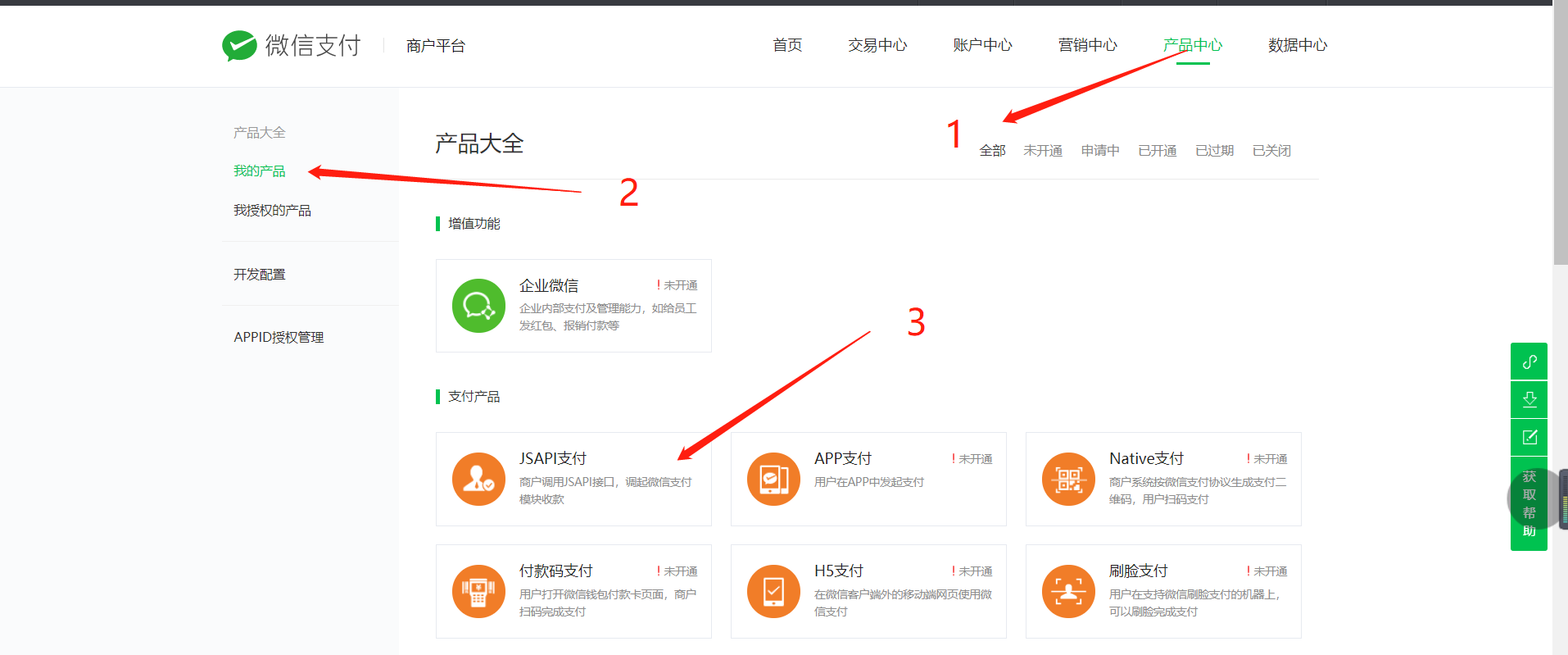
Task: Open 数据中心 in the top navigation
Action: pyautogui.click(x=1298, y=45)
